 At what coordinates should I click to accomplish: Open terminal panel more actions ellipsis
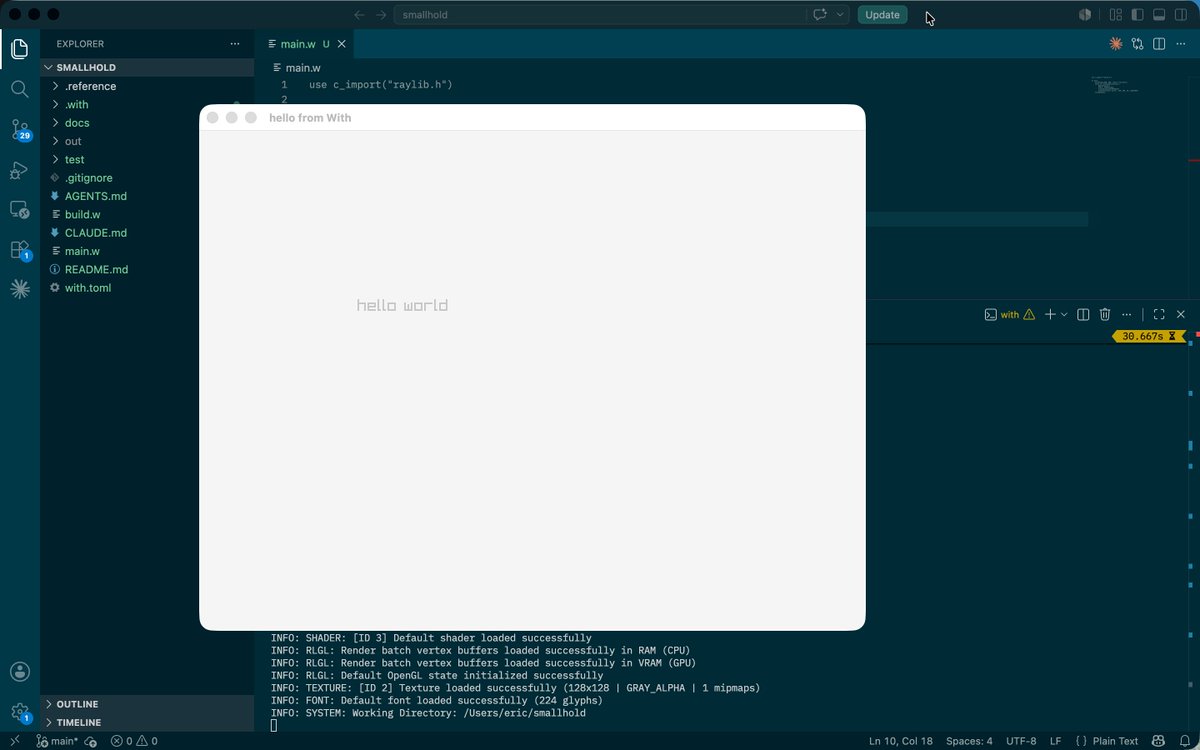coord(1127,314)
